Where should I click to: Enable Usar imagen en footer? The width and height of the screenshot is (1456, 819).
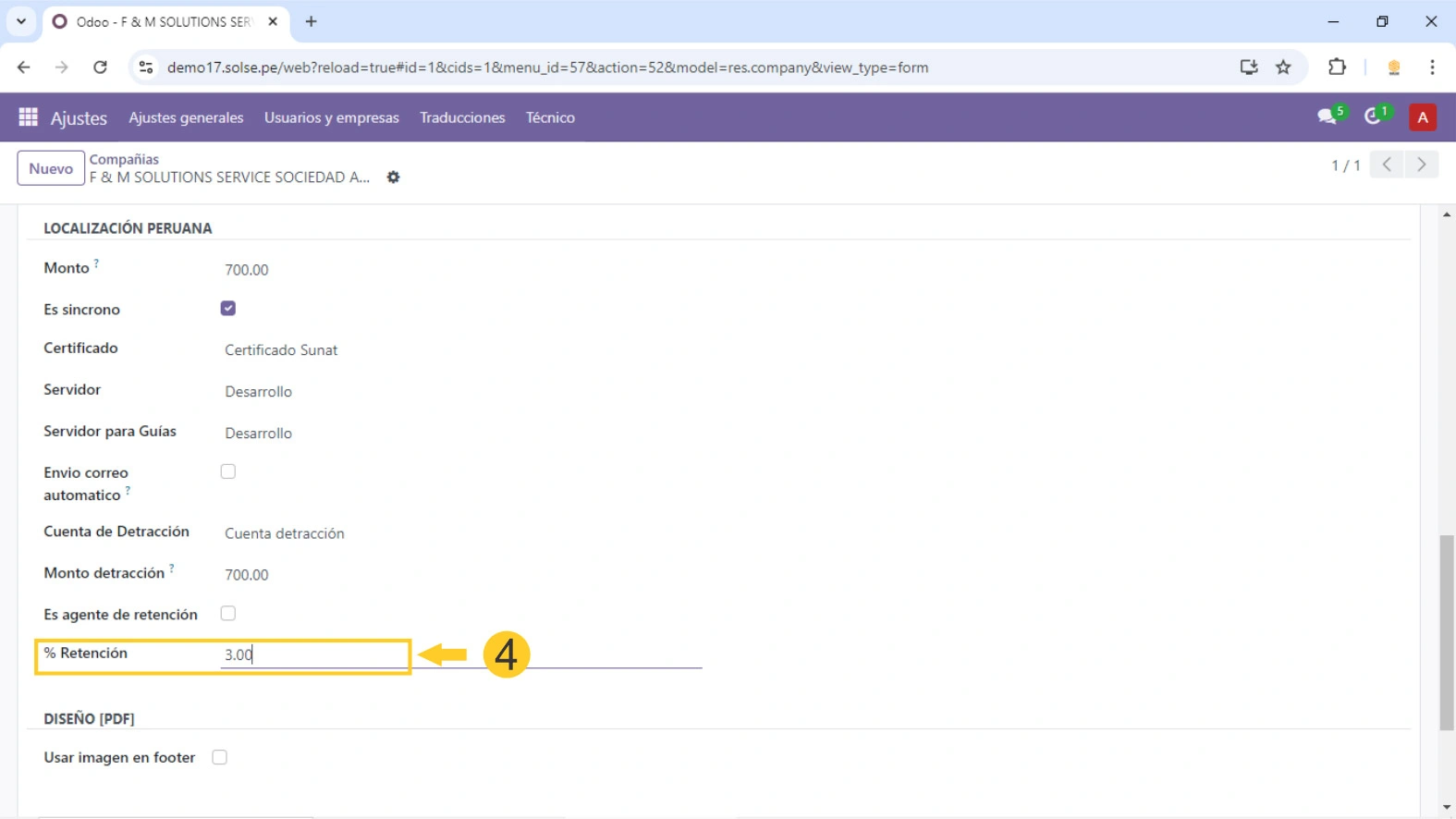coord(219,757)
